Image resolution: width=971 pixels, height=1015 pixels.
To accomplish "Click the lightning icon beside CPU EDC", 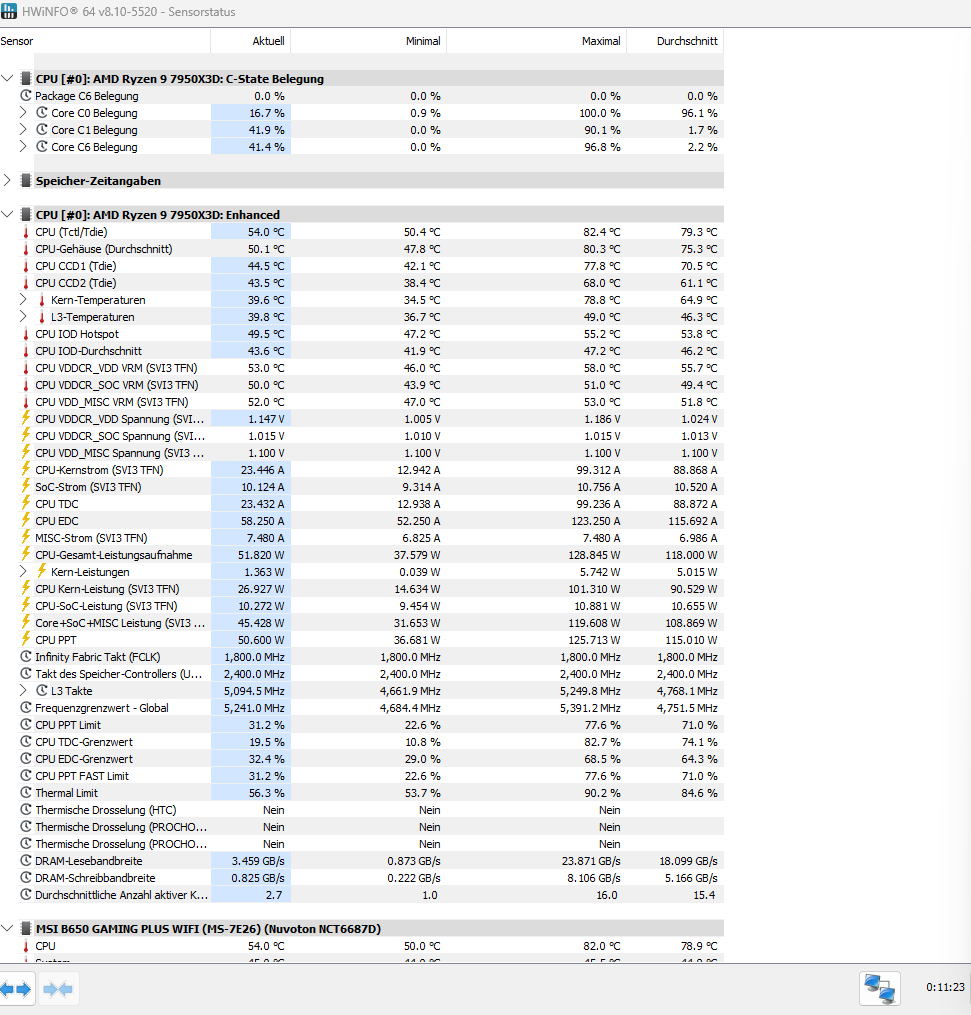I will pos(26,520).
